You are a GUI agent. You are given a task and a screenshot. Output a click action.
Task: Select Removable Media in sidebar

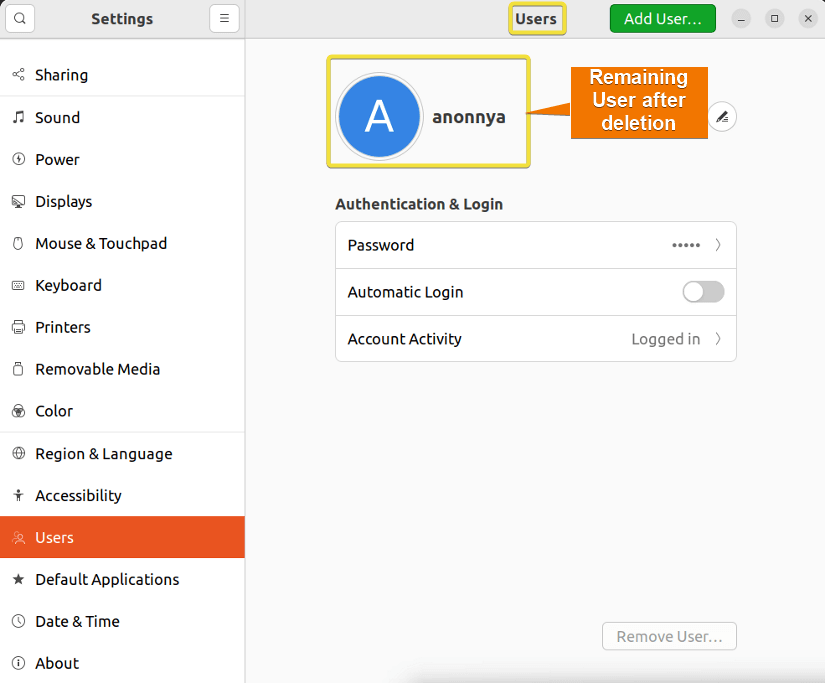pos(122,369)
